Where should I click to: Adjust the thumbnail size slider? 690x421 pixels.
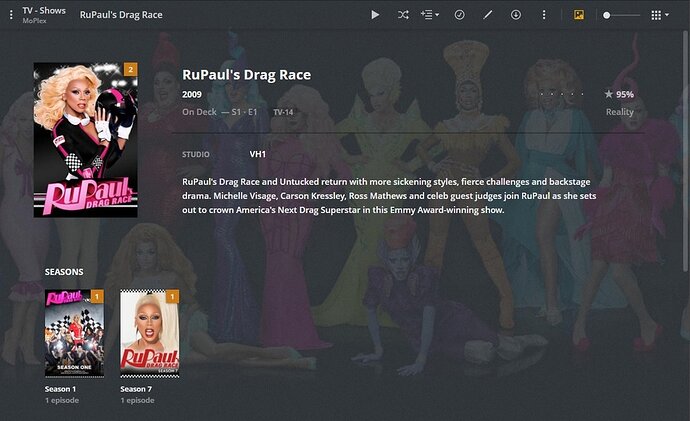point(621,15)
